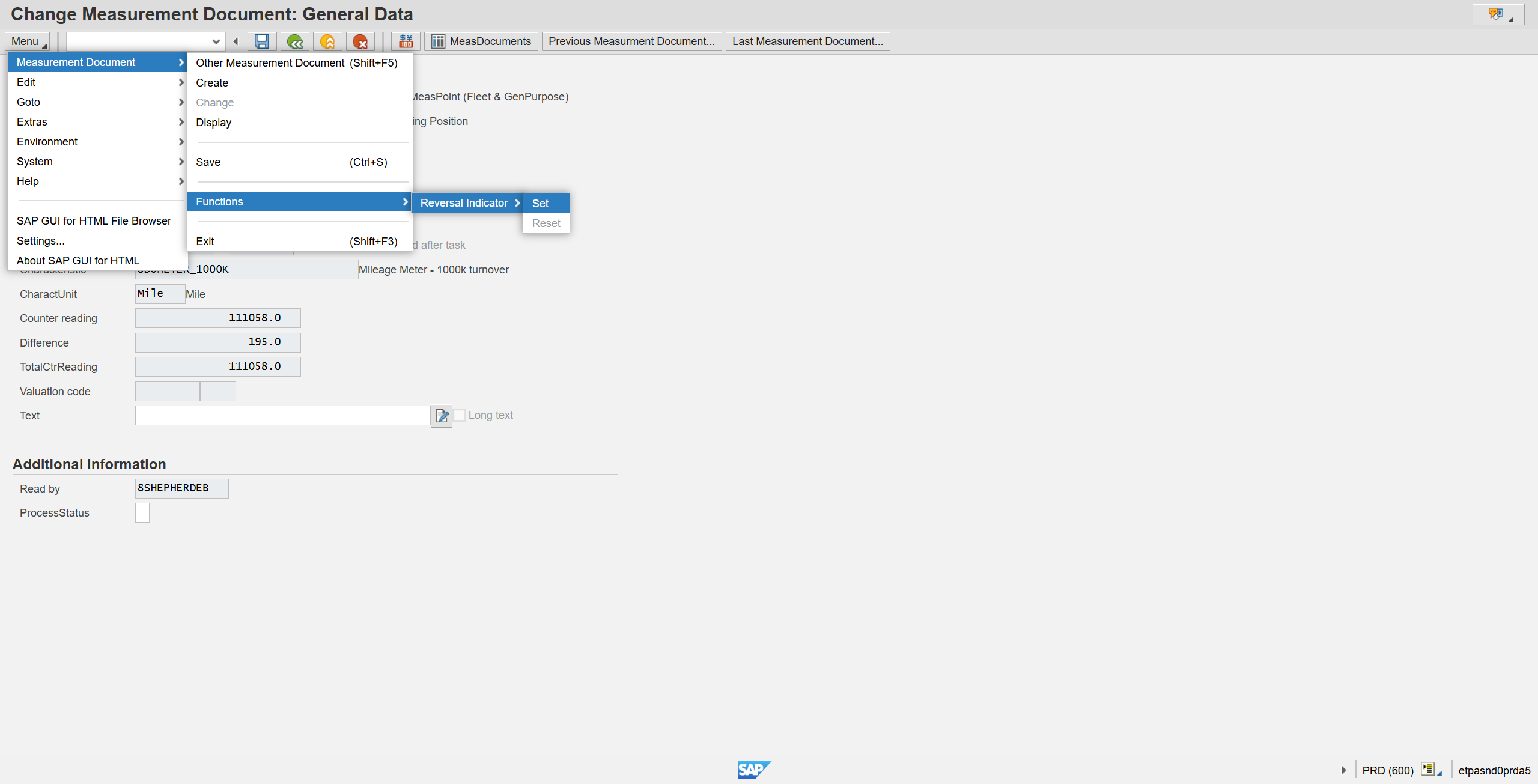Image resolution: width=1538 pixels, height=784 pixels.
Task: Click the Save disk icon in toolbar
Action: [x=261, y=41]
